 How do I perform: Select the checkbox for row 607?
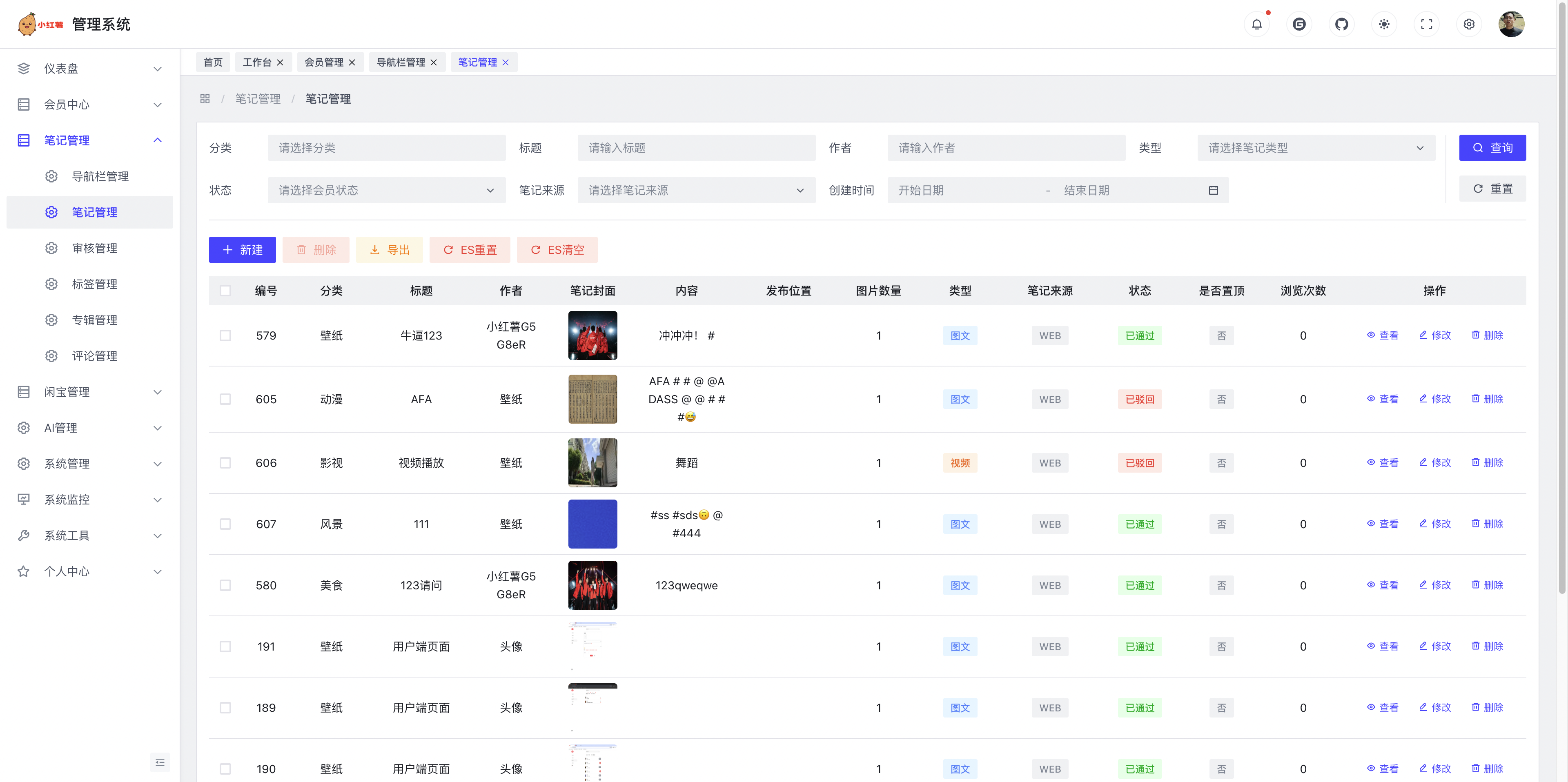pos(225,524)
